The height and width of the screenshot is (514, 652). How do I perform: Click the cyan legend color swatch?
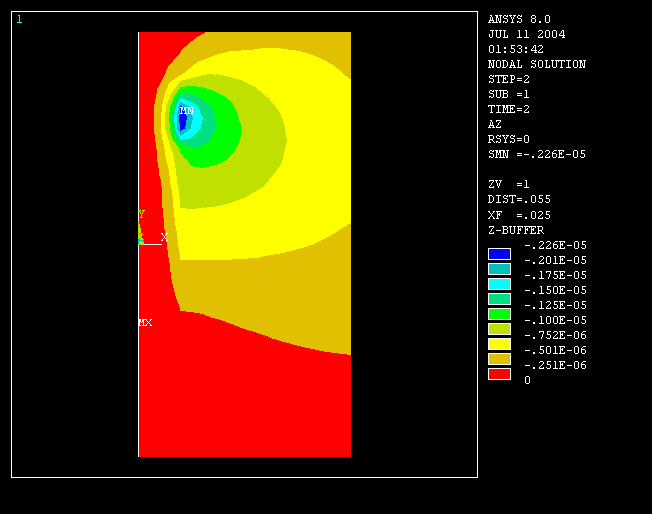499,284
